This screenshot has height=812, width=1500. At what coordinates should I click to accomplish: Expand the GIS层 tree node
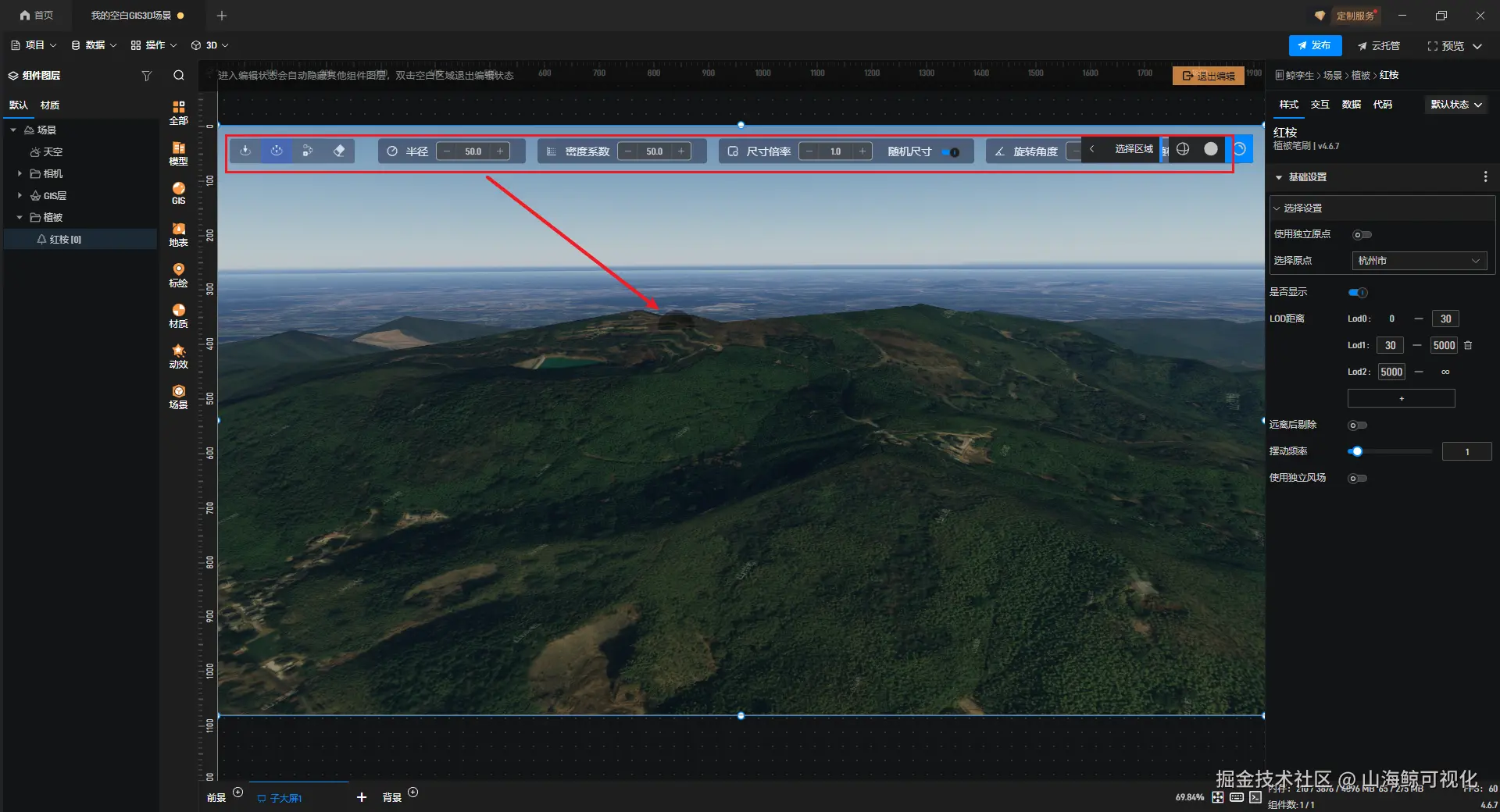20,195
